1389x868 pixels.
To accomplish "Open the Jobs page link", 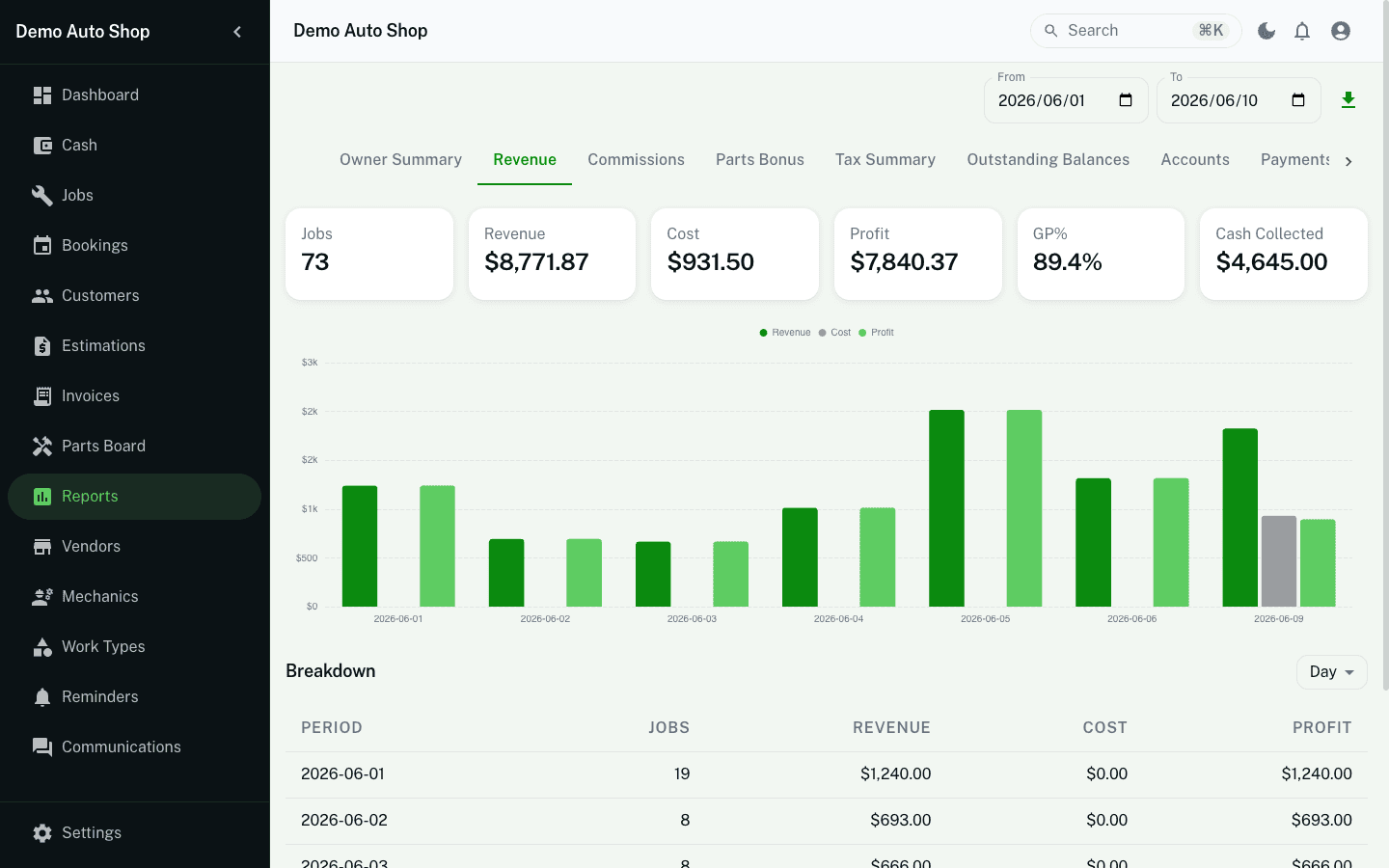I will pyautogui.click(x=134, y=196).
